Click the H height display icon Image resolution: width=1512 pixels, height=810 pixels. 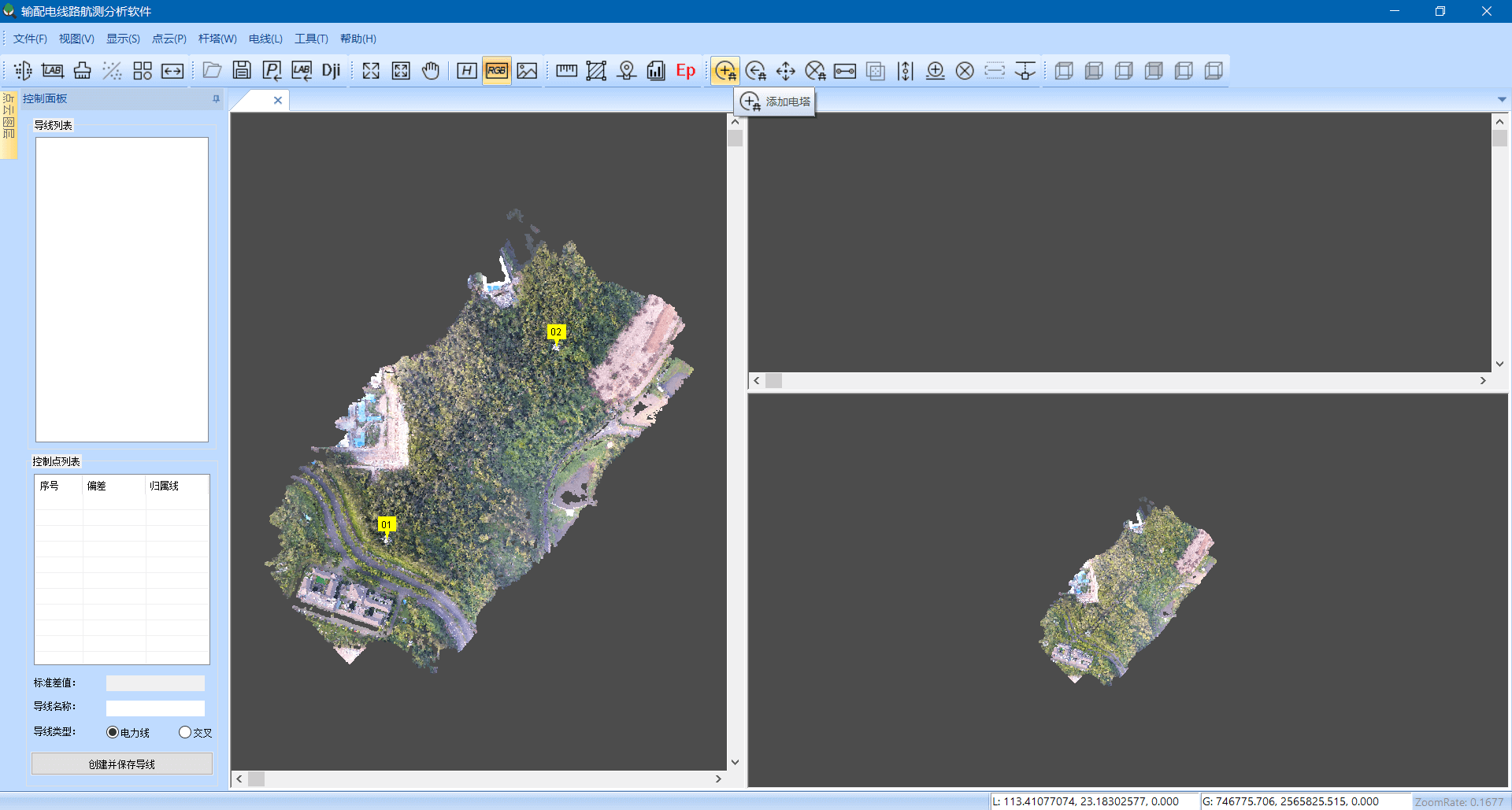click(467, 71)
